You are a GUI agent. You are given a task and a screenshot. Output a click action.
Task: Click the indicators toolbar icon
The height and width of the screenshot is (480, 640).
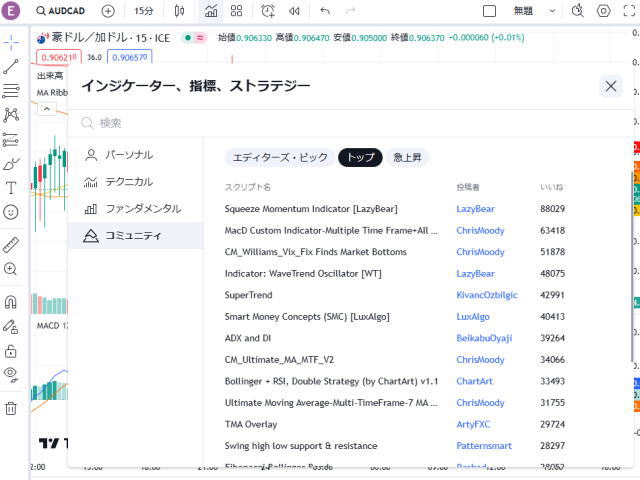[211, 11]
